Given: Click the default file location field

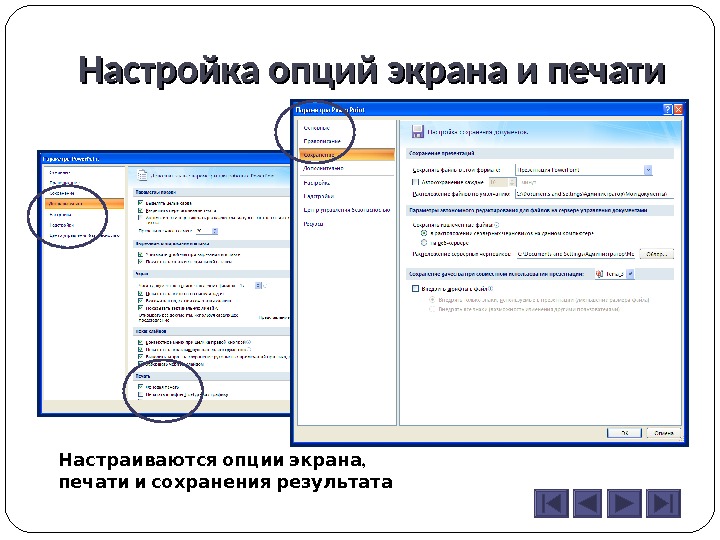Looking at the screenshot, I should pos(594,194).
